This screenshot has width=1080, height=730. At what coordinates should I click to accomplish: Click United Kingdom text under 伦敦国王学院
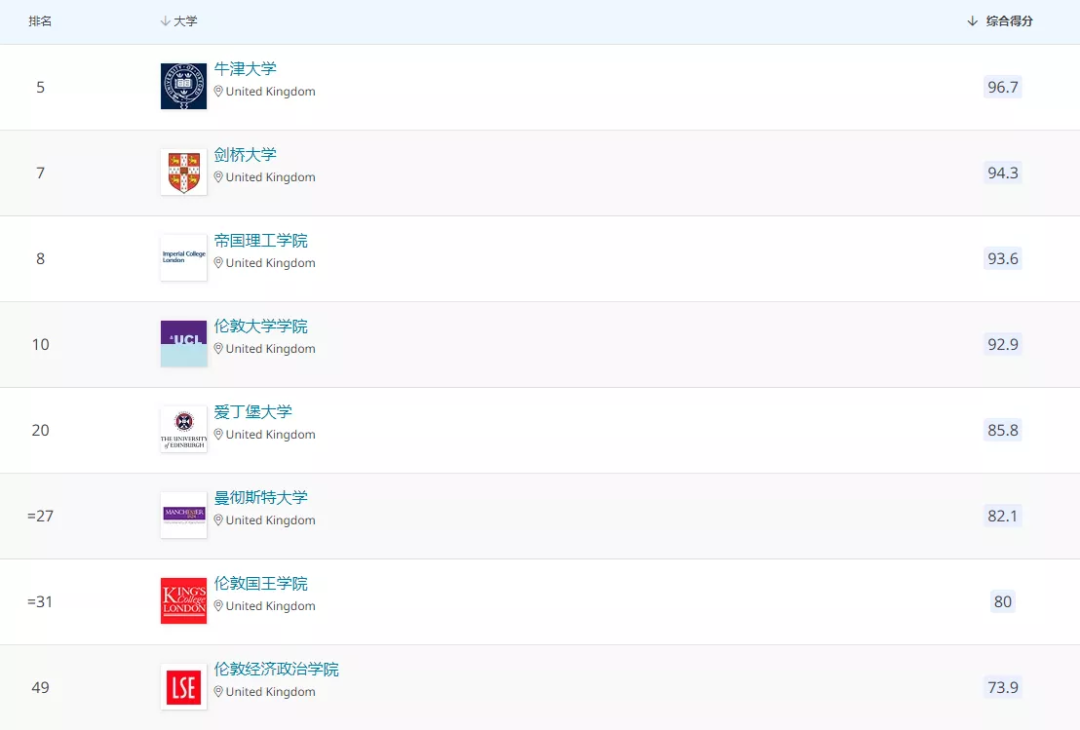[x=271, y=606]
